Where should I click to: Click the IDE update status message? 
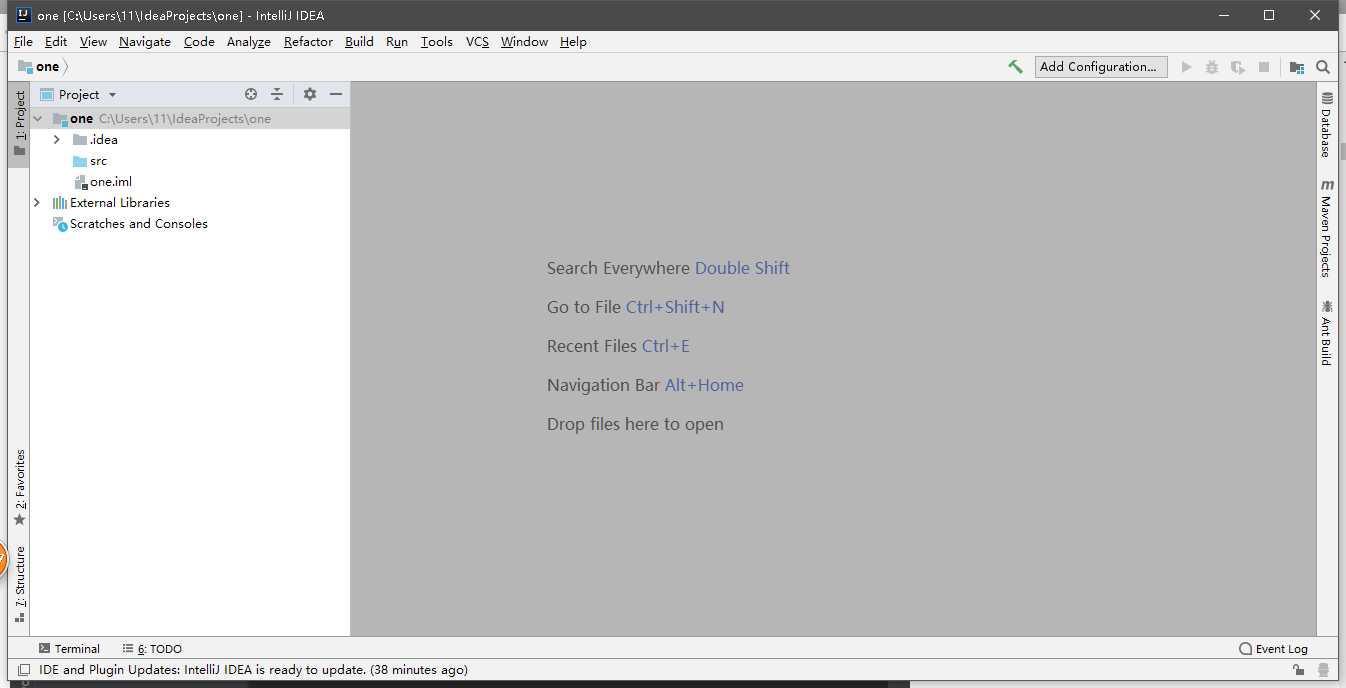(x=253, y=670)
